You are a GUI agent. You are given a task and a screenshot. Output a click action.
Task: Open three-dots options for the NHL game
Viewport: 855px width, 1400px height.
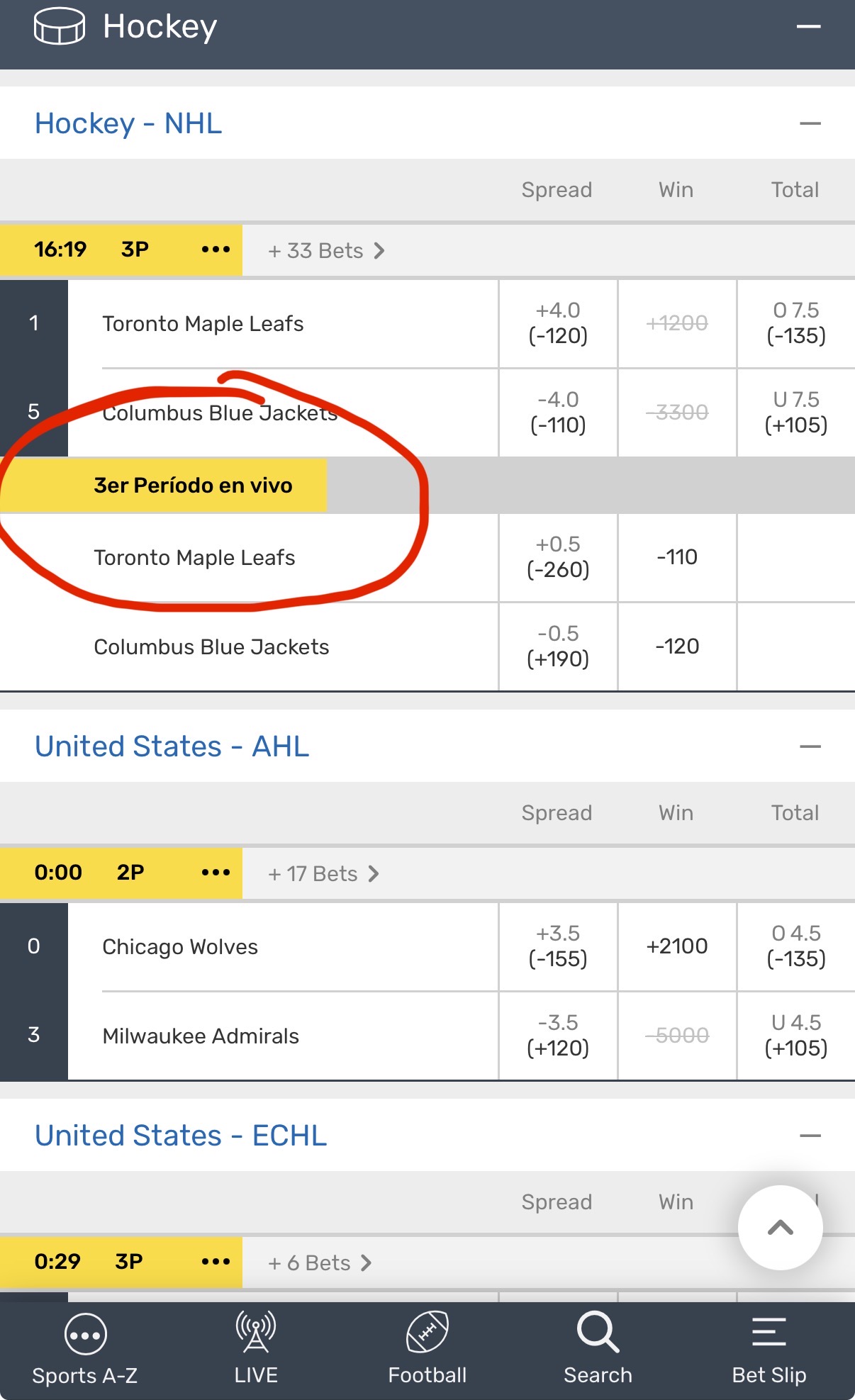coord(216,250)
